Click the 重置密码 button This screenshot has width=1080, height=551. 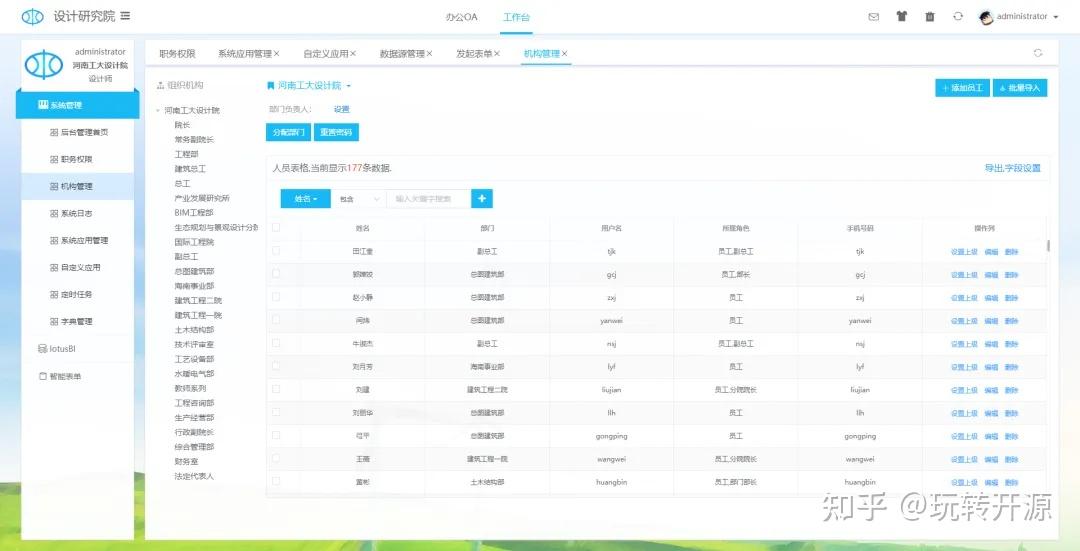click(x=335, y=132)
